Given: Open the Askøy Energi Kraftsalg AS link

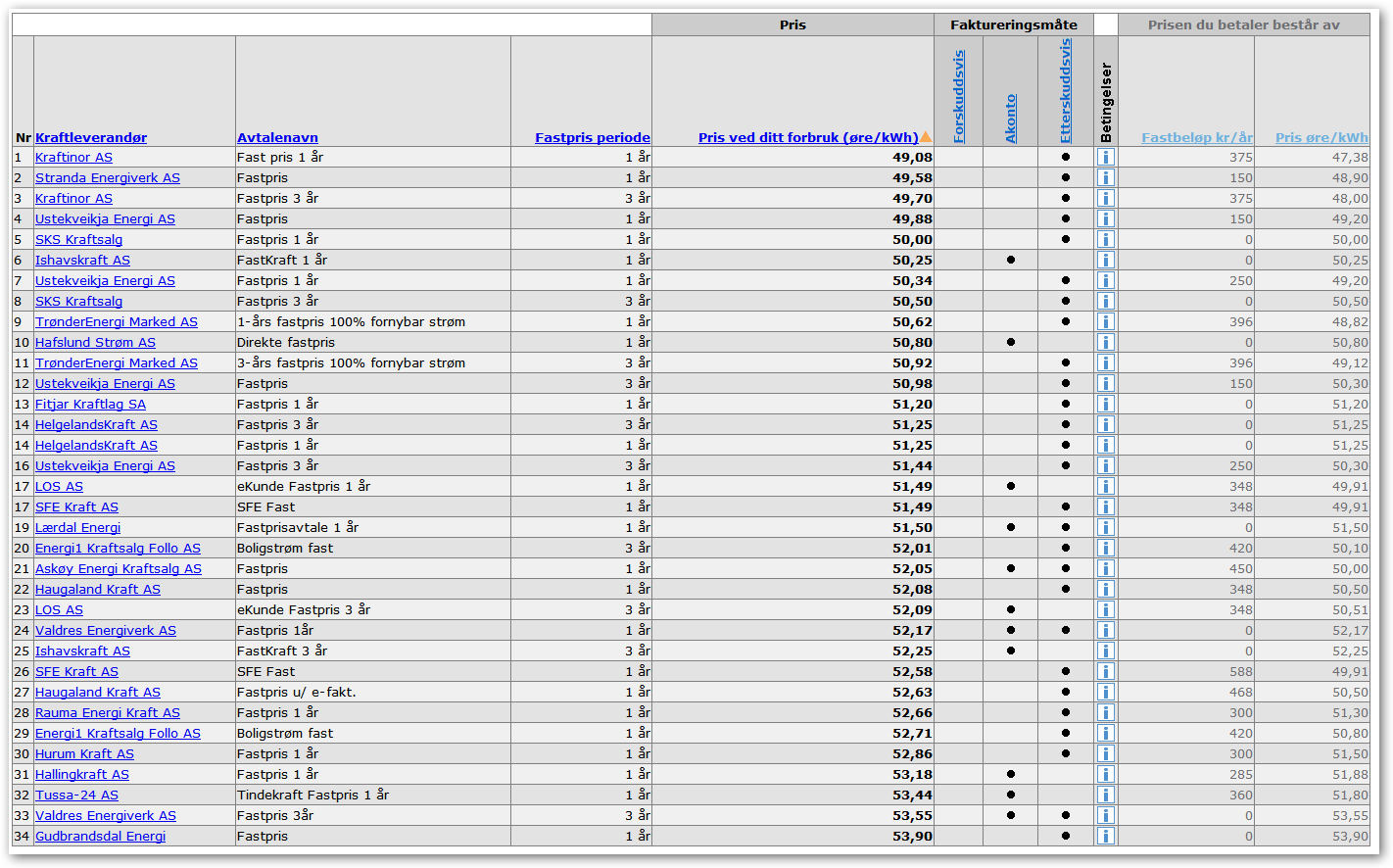Looking at the screenshot, I should [119, 568].
